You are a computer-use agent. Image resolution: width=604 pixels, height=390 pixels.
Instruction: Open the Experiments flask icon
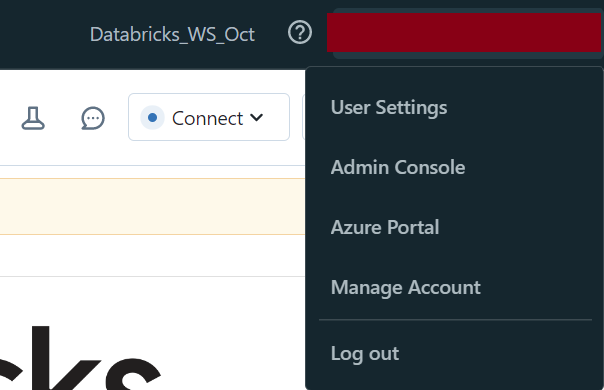click(33, 118)
